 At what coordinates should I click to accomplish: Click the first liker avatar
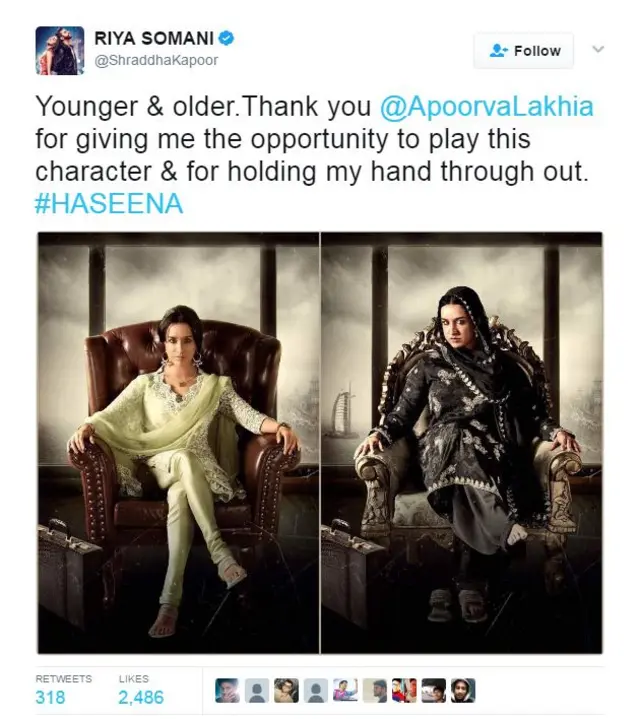227,691
